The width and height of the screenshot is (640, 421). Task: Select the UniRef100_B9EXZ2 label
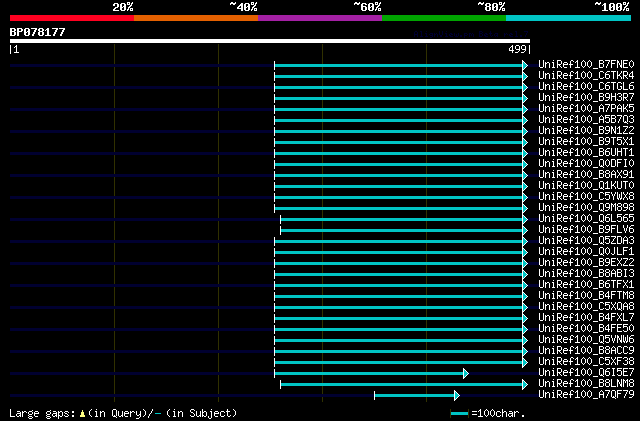point(586,263)
